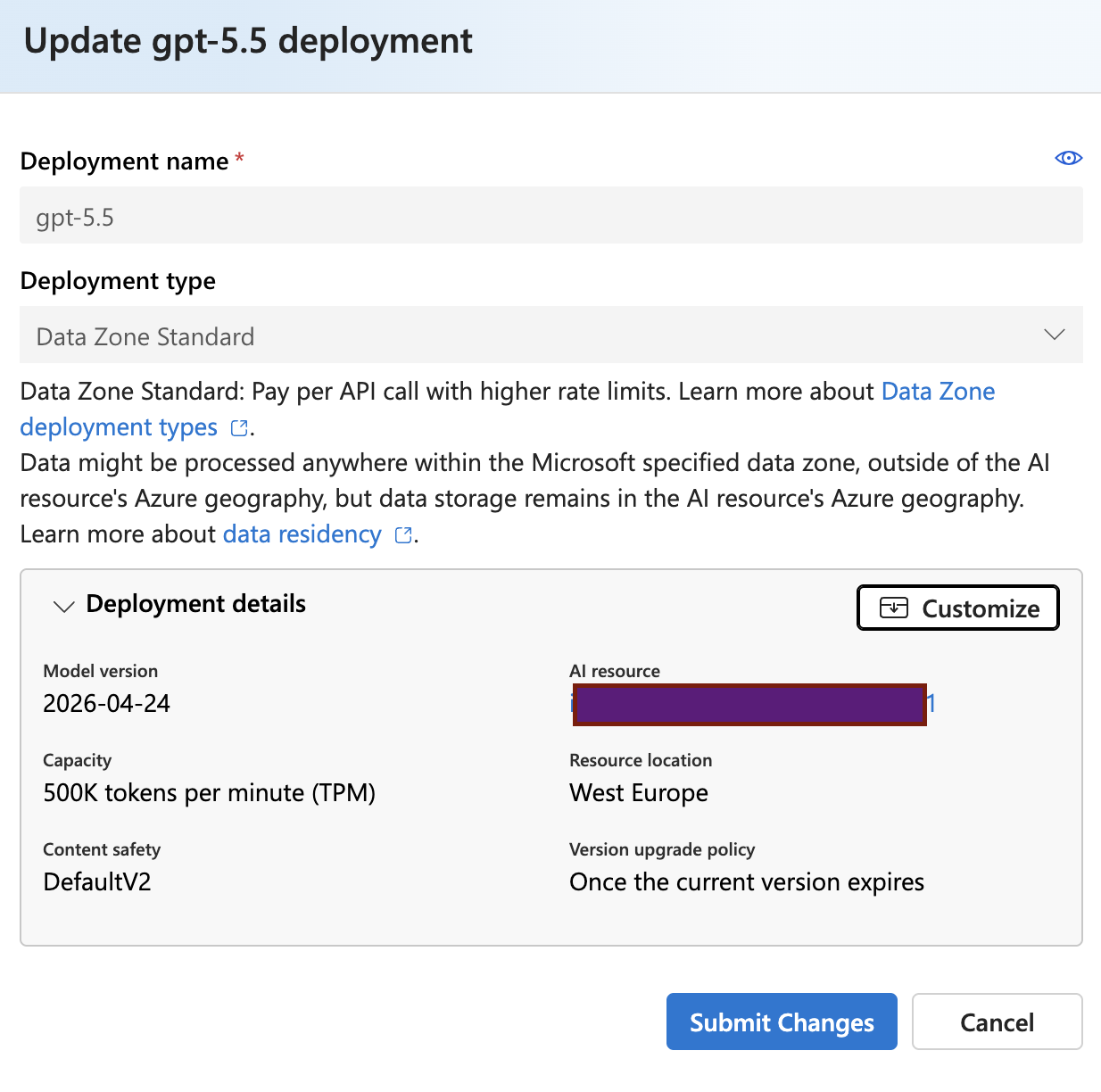Click the AI resource label

coord(615,671)
